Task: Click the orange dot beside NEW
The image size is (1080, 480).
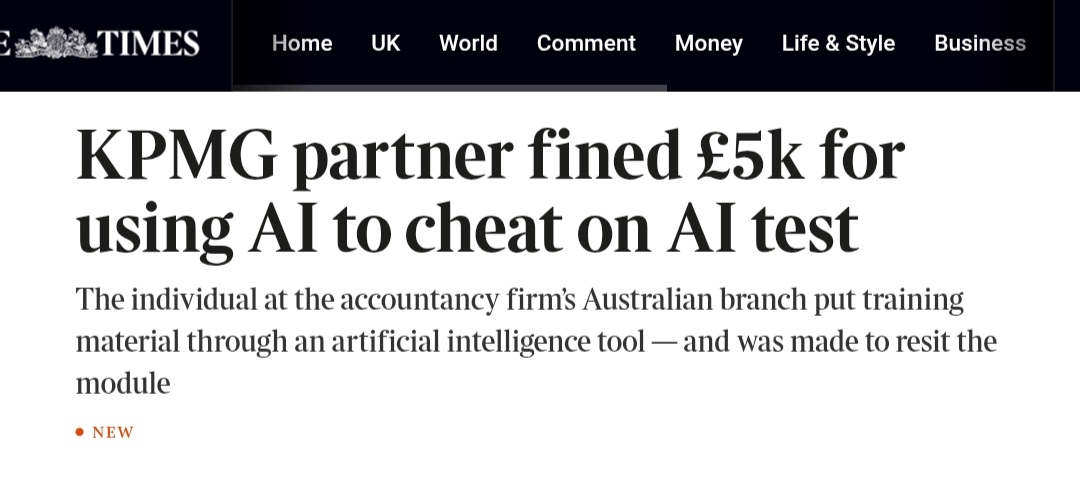Action: click(x=80, y=433)
